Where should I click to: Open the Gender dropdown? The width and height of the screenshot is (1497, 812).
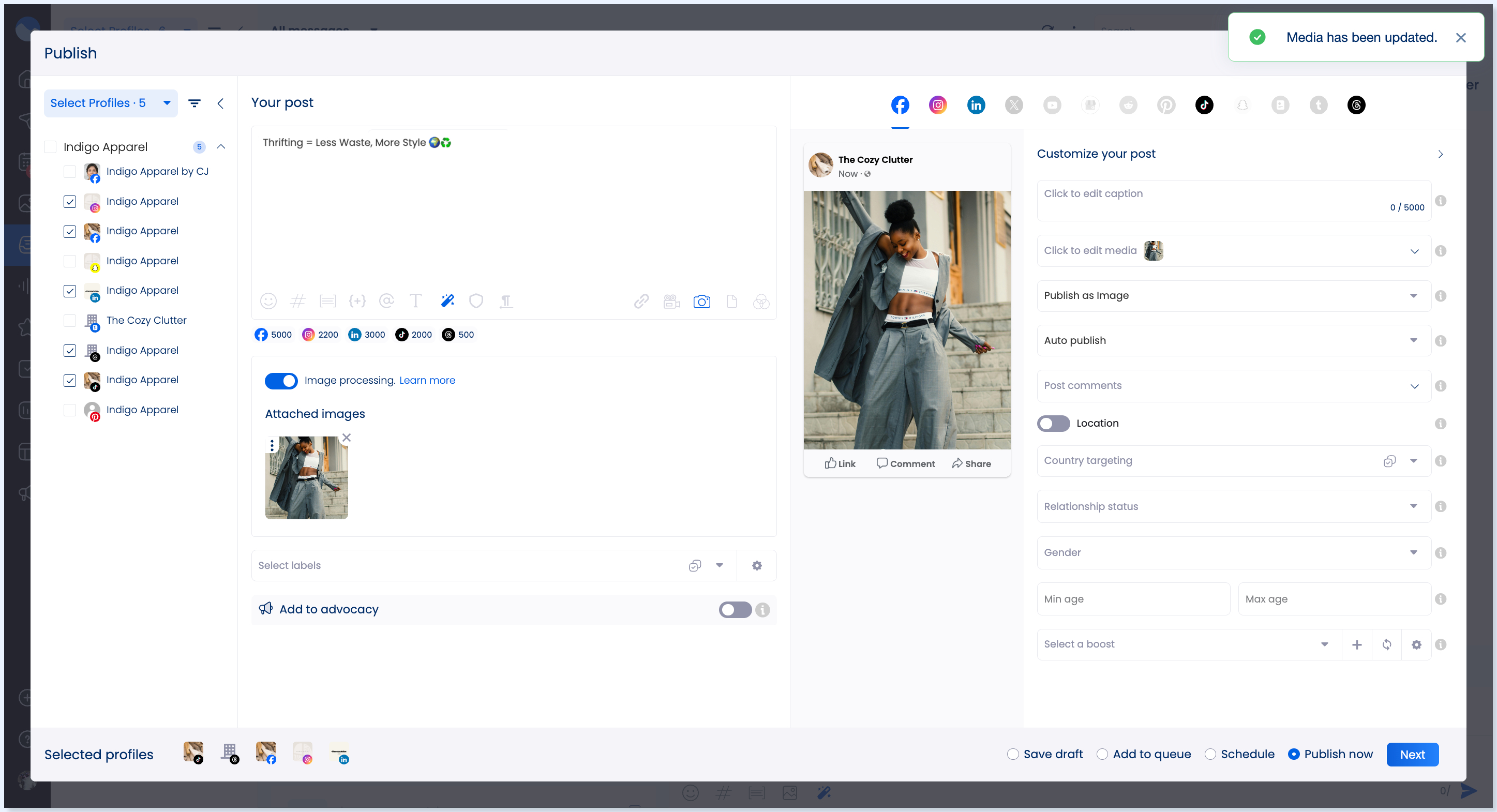click(x=1234, y=553)
